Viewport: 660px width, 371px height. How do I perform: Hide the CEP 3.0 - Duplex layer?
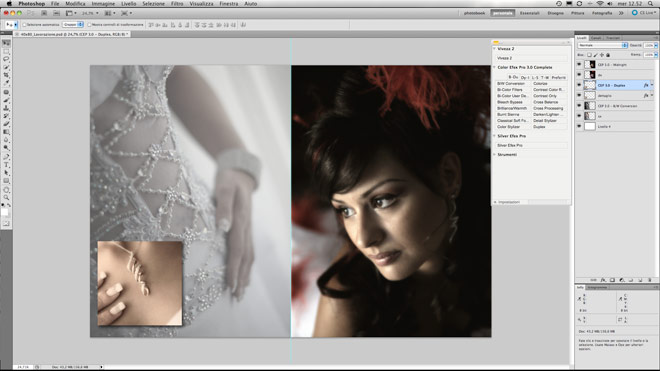pos(579,85)
